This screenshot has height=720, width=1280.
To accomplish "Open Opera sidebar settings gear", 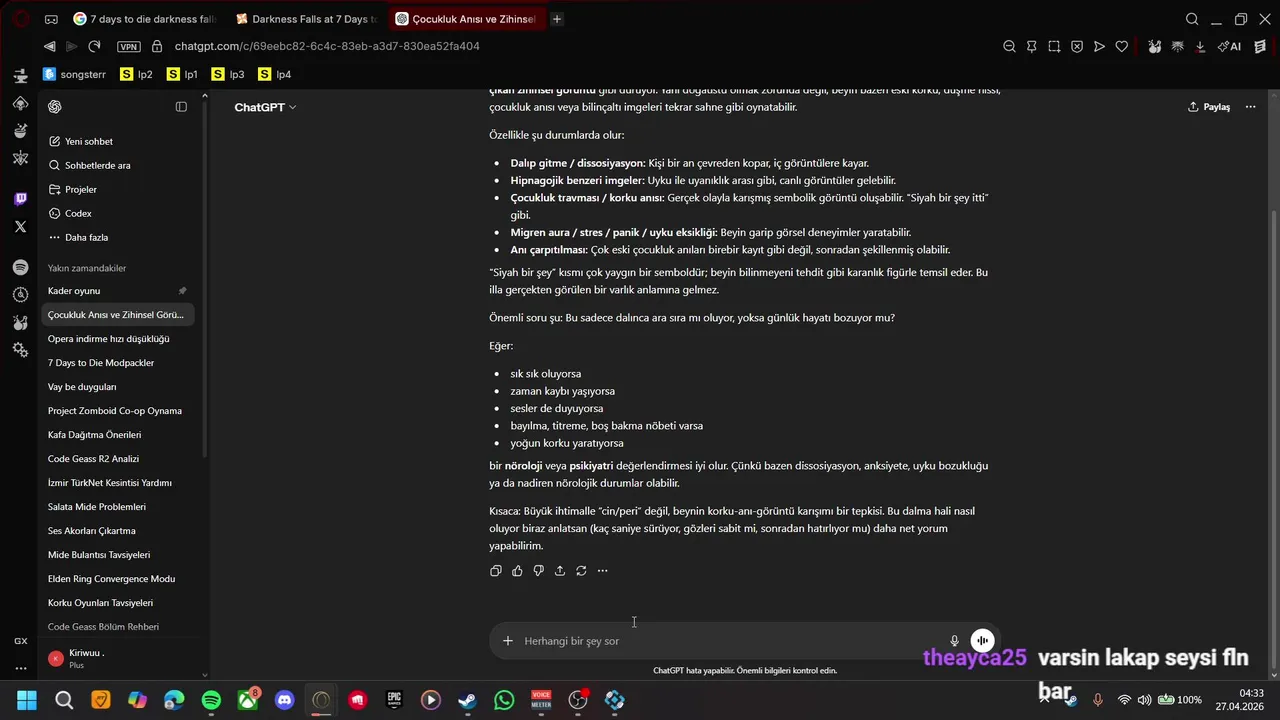I will click(20, 350).
